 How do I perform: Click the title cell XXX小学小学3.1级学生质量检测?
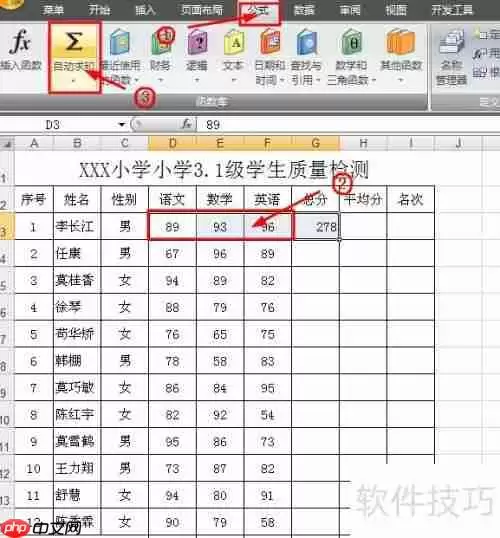[224, 170]
